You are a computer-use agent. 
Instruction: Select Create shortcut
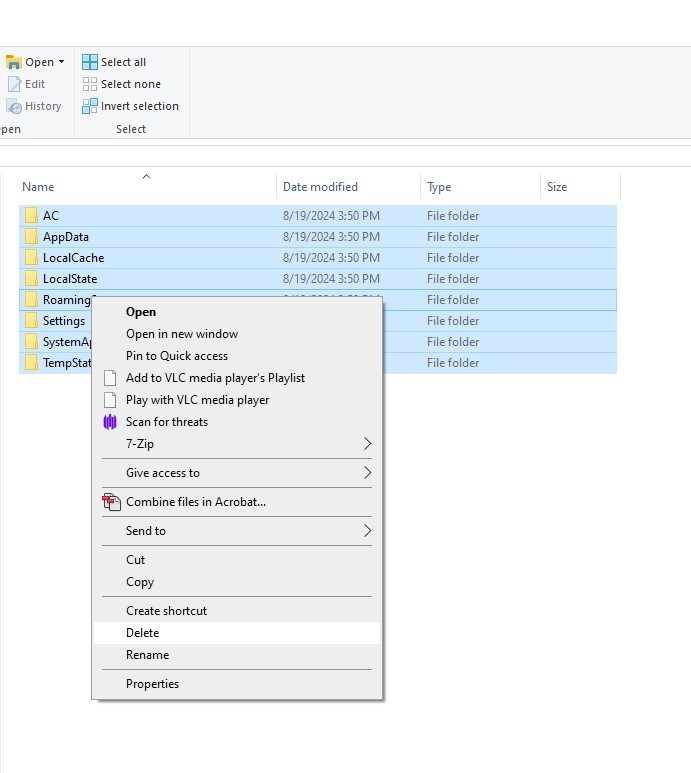237,611
